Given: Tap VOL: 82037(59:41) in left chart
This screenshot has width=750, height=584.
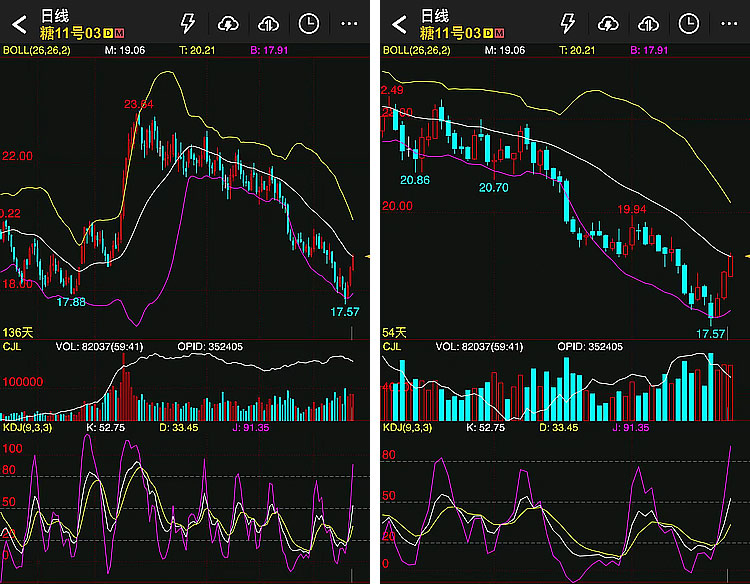Looking at the screenshot, I should click(99, 346).
